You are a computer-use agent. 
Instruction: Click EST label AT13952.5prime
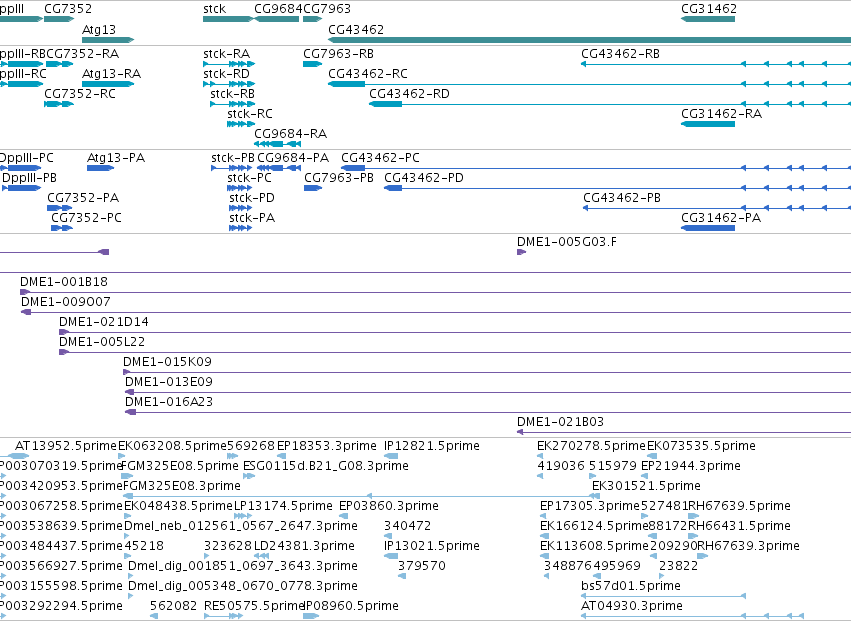coord(66,447)
